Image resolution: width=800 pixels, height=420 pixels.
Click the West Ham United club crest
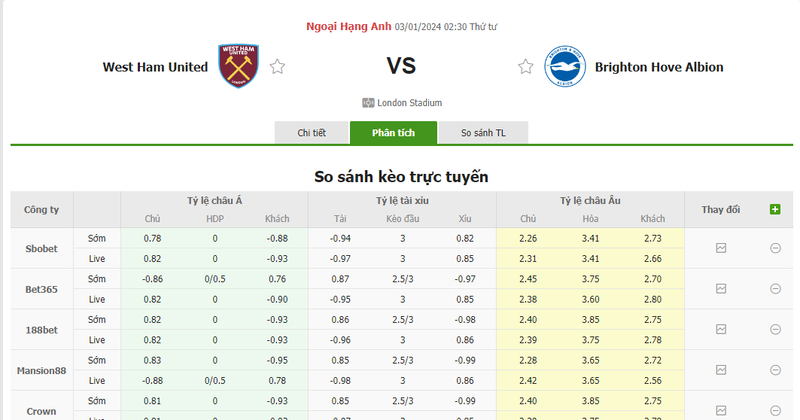(x=238, y=66)
